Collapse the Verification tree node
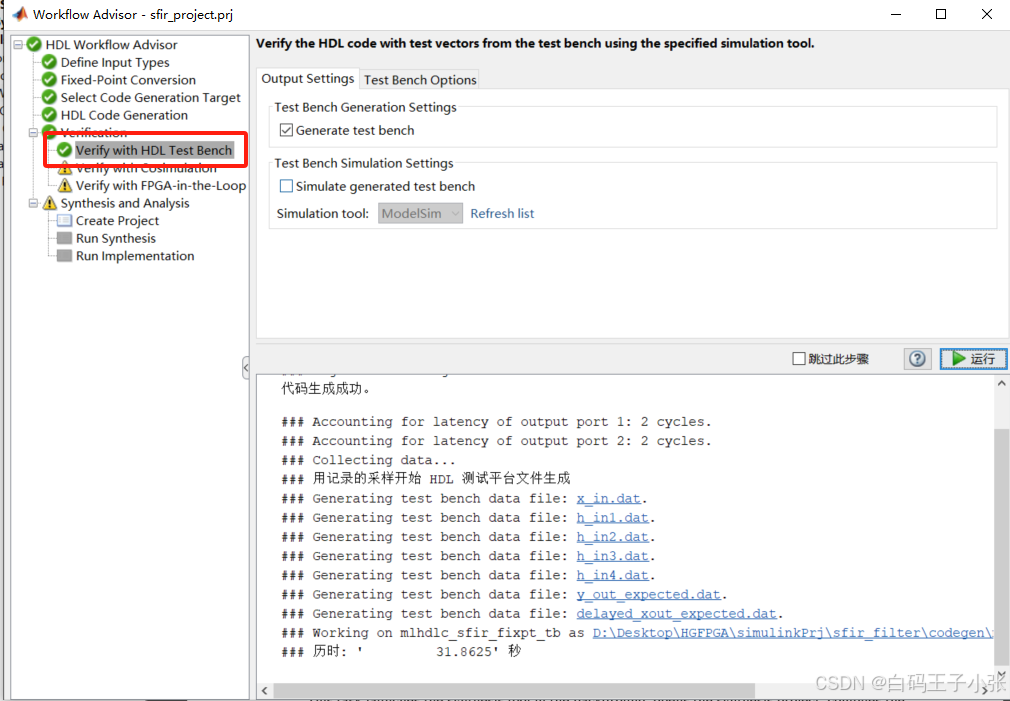Screen dimensions: 1010x701 pyautogui.click(x=33, y=133)
